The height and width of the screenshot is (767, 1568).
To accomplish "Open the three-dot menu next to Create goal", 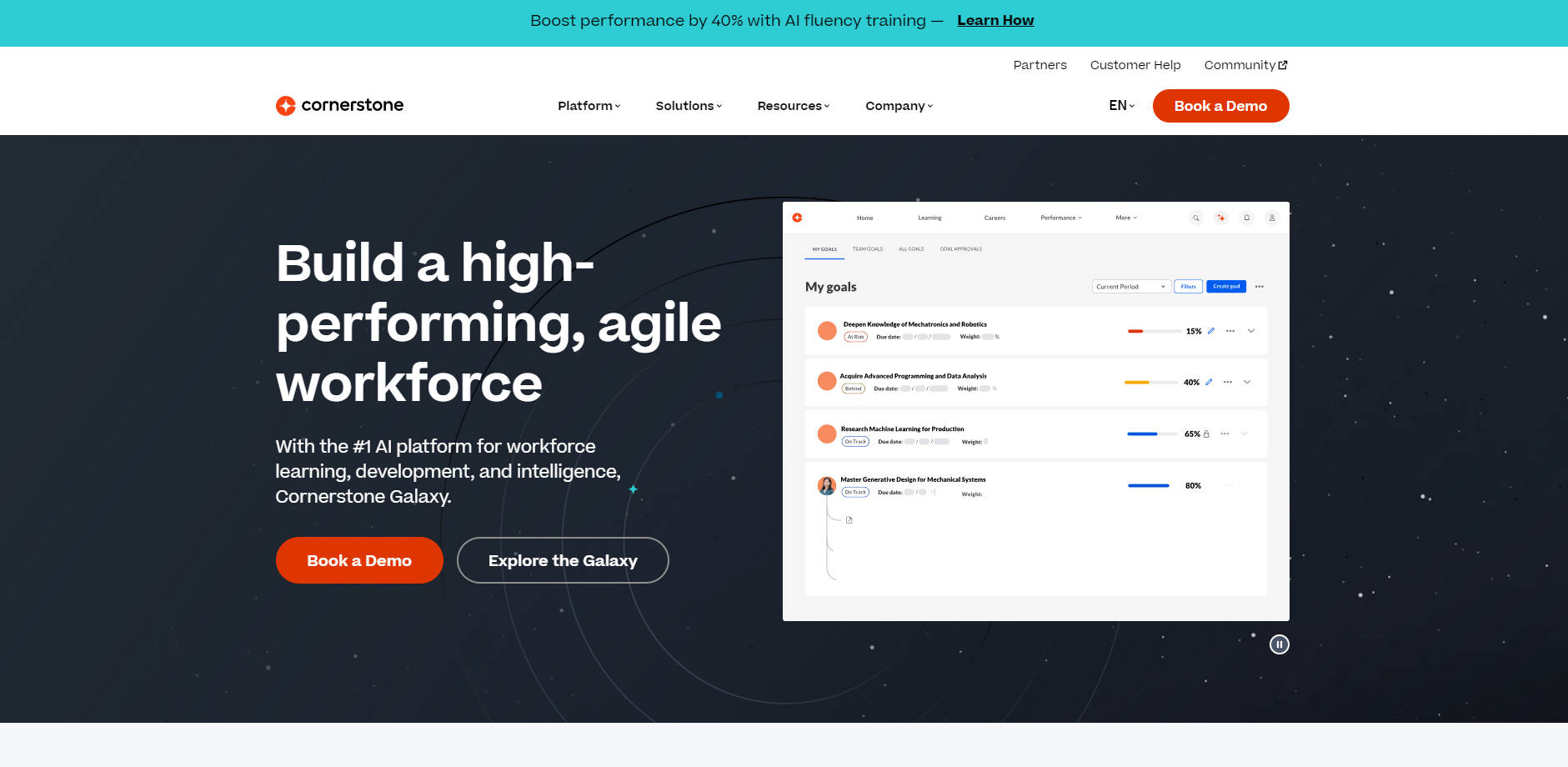I will tap(1260, 287).
